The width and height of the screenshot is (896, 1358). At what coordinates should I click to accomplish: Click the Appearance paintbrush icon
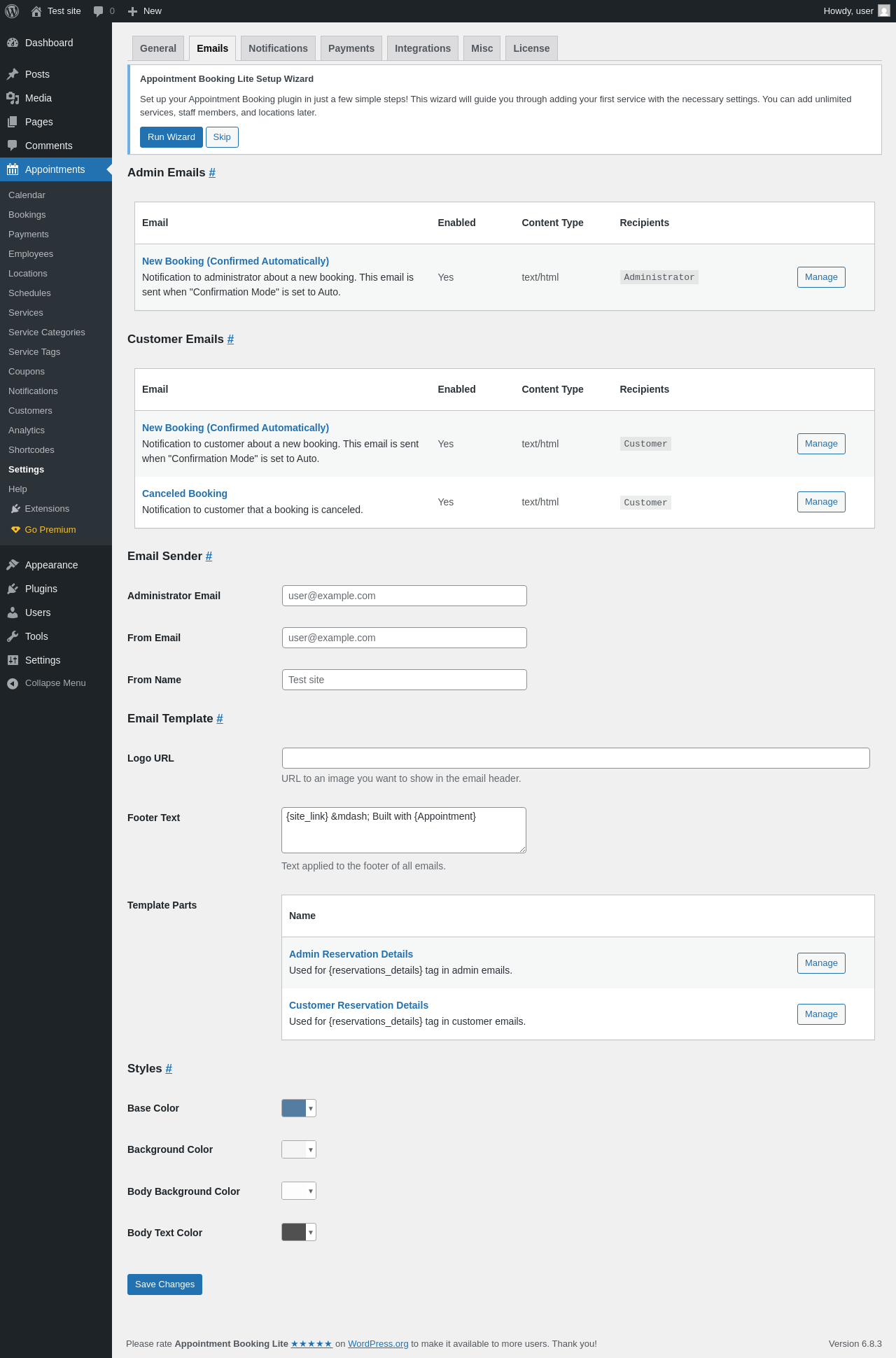pyautogui.click(x=13, y=565)
